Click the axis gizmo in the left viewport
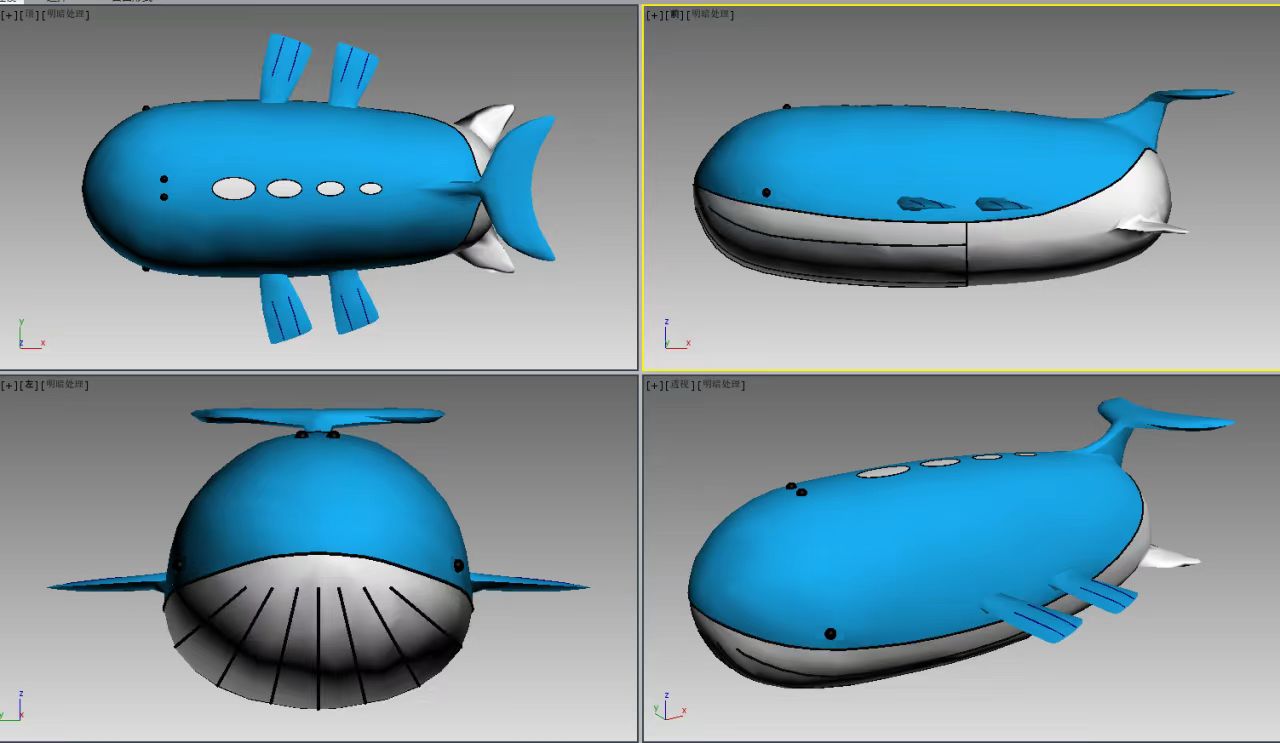 click(x=14, y=705)
